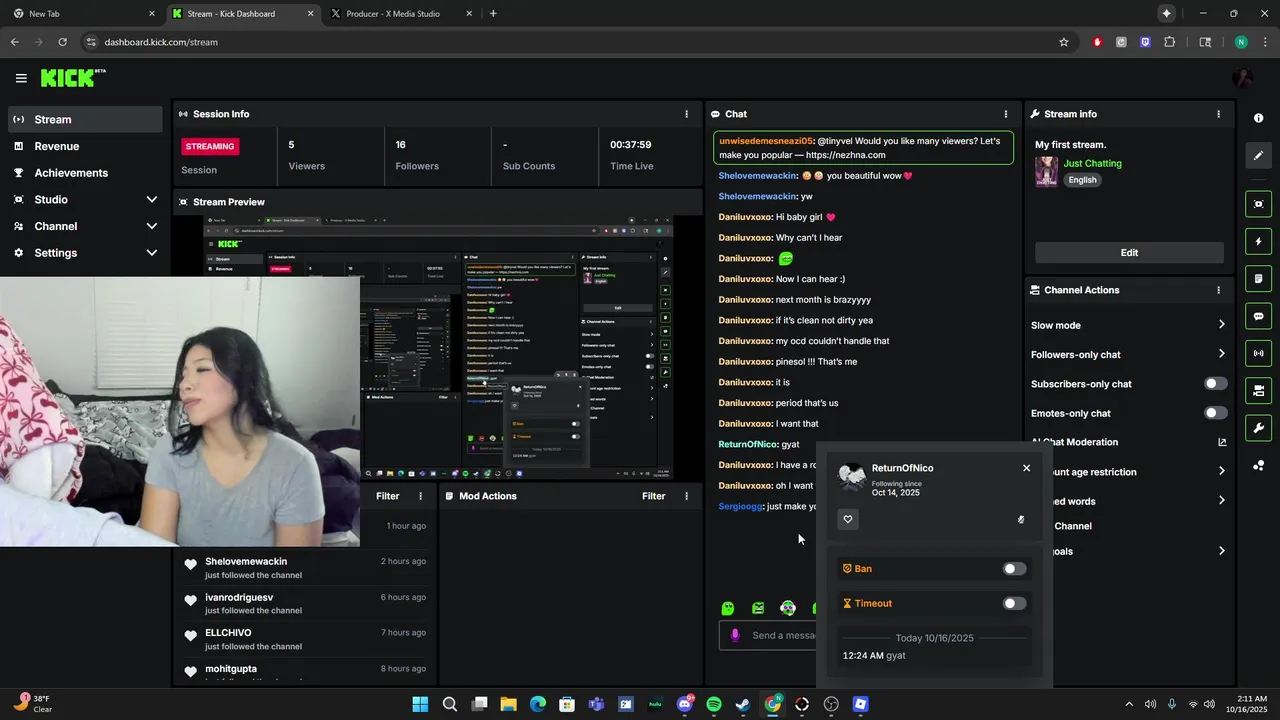Viewport: 1280px width, 720px height.
Task: Click the broadcast signal icon in right sidebar
Action: click(1258, 353)
